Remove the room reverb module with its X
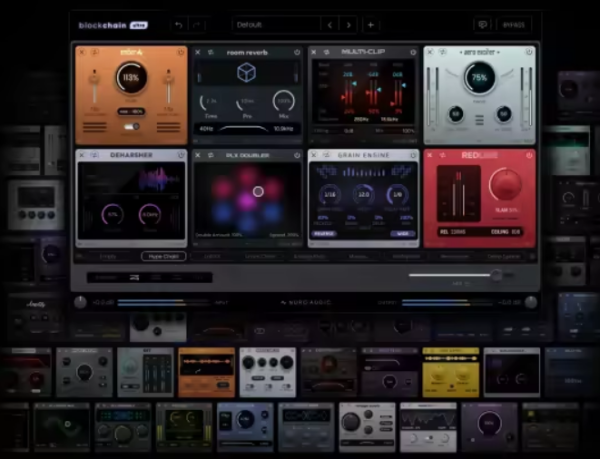The width and height of the screenshot is (600, 459). click(x=197, y=51)
